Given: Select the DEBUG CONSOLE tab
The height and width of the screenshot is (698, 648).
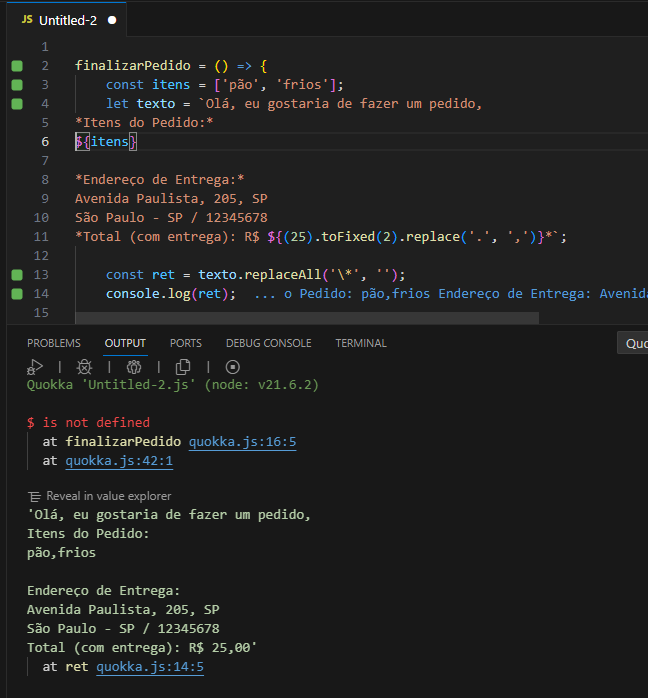Looking at the screenshot, I should [268, 343].
